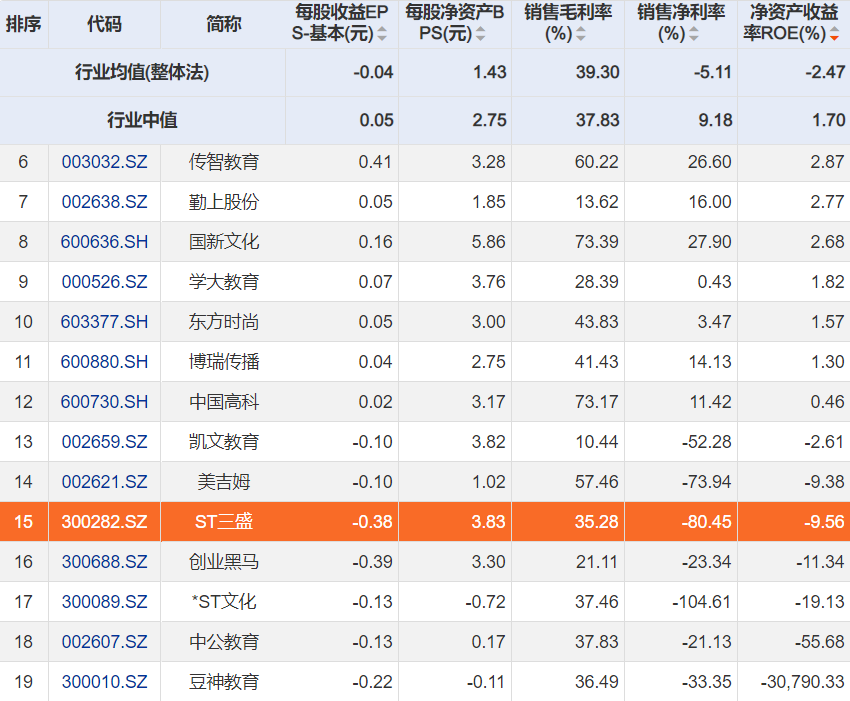The image size is (850, 701).
Task: Click the 排序 column header
Action: 24,24
